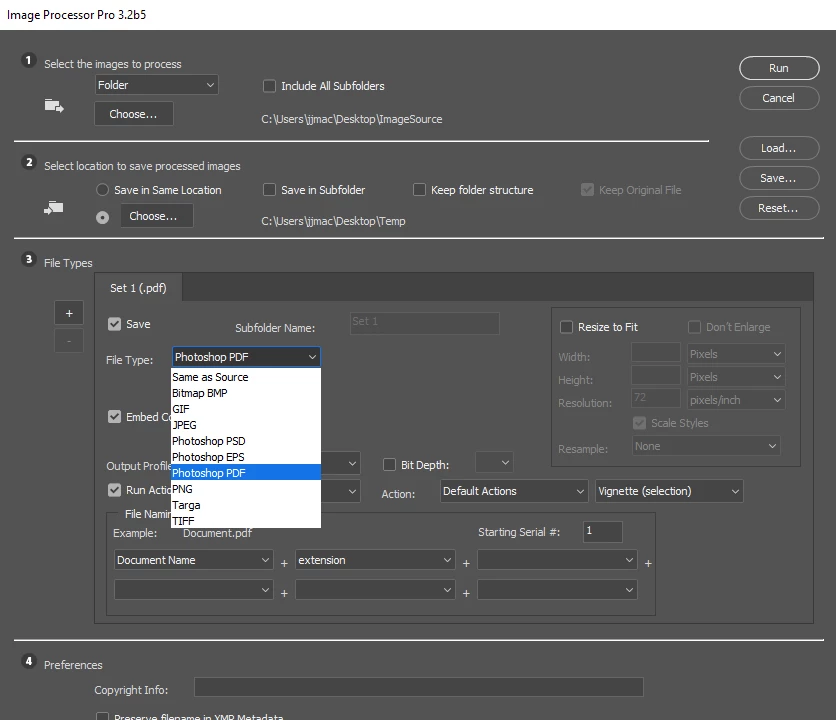Viewport: 836px width, 720px height.
Task: Open the extension naming dropdown
Action: 375,560
